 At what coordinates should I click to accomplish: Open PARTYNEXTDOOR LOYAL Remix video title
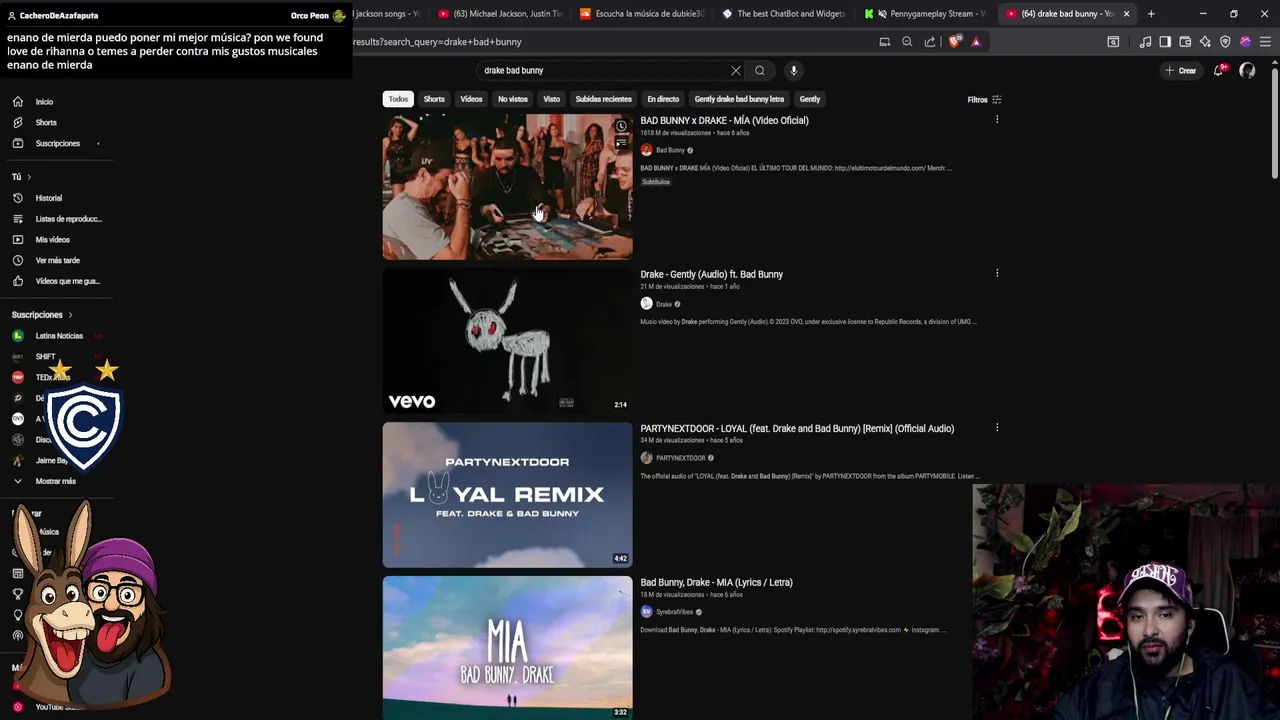pyautogui.click(x=797, y=429)
